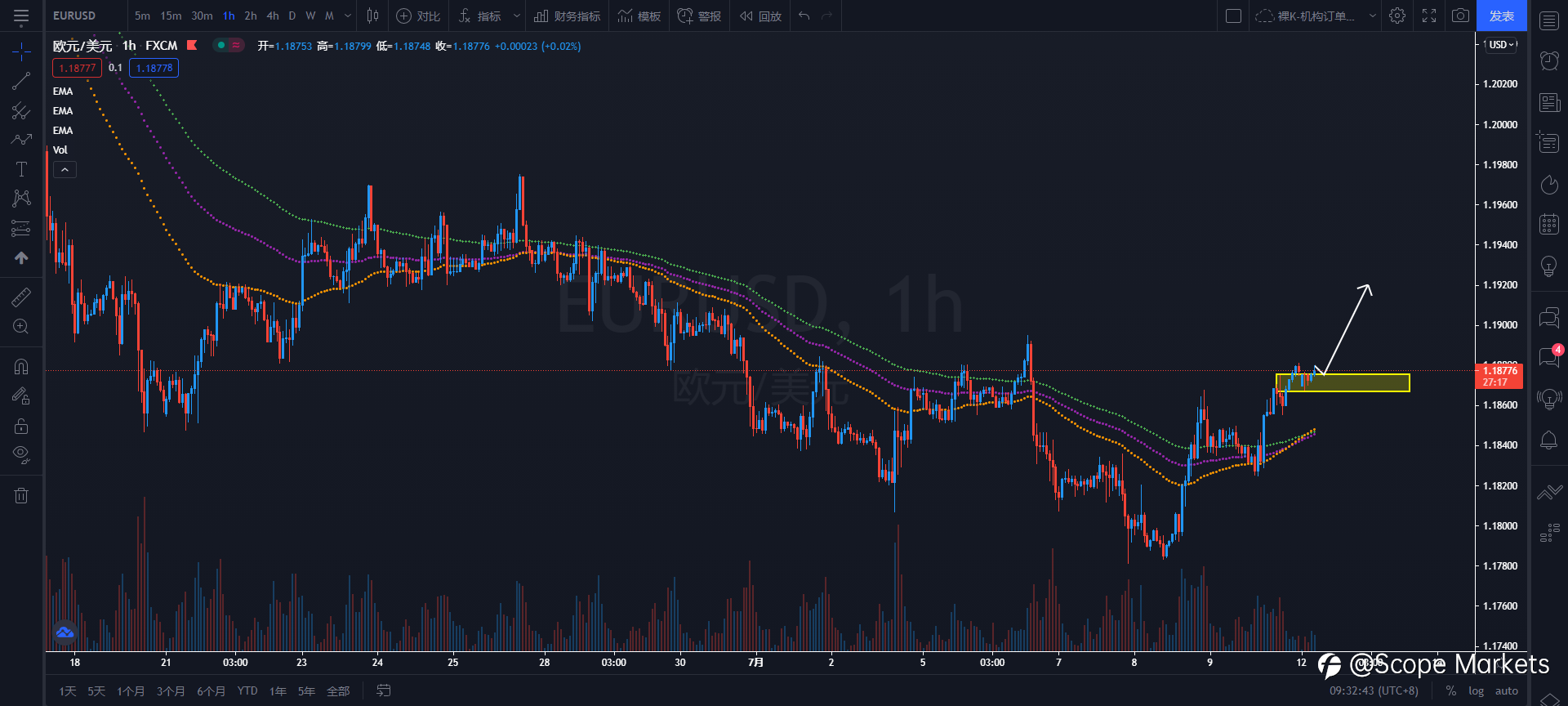
Task: Set date range to YTD
Action: 247,691
